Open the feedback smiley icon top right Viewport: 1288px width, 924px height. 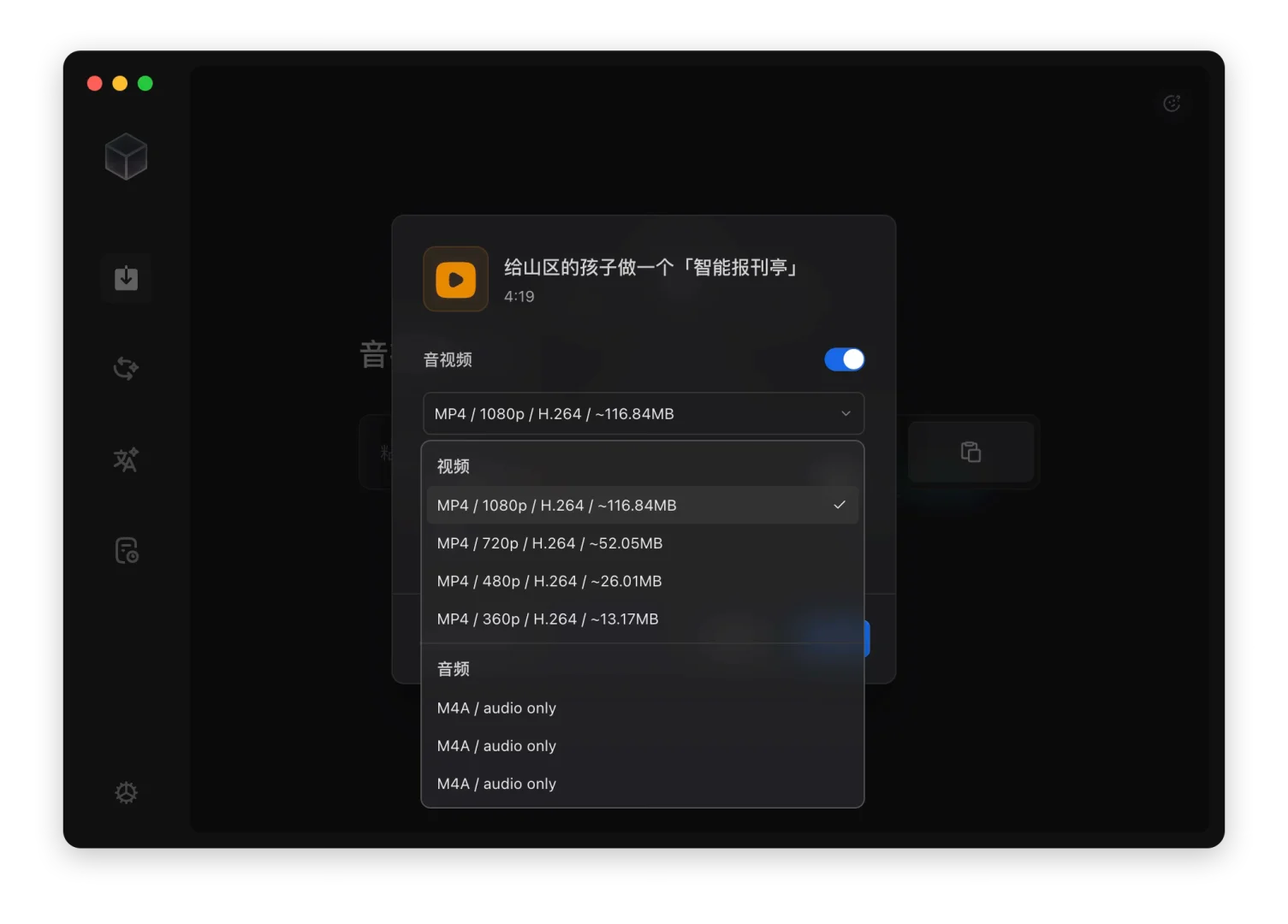pyautogui.click(x=1172, y=104)
